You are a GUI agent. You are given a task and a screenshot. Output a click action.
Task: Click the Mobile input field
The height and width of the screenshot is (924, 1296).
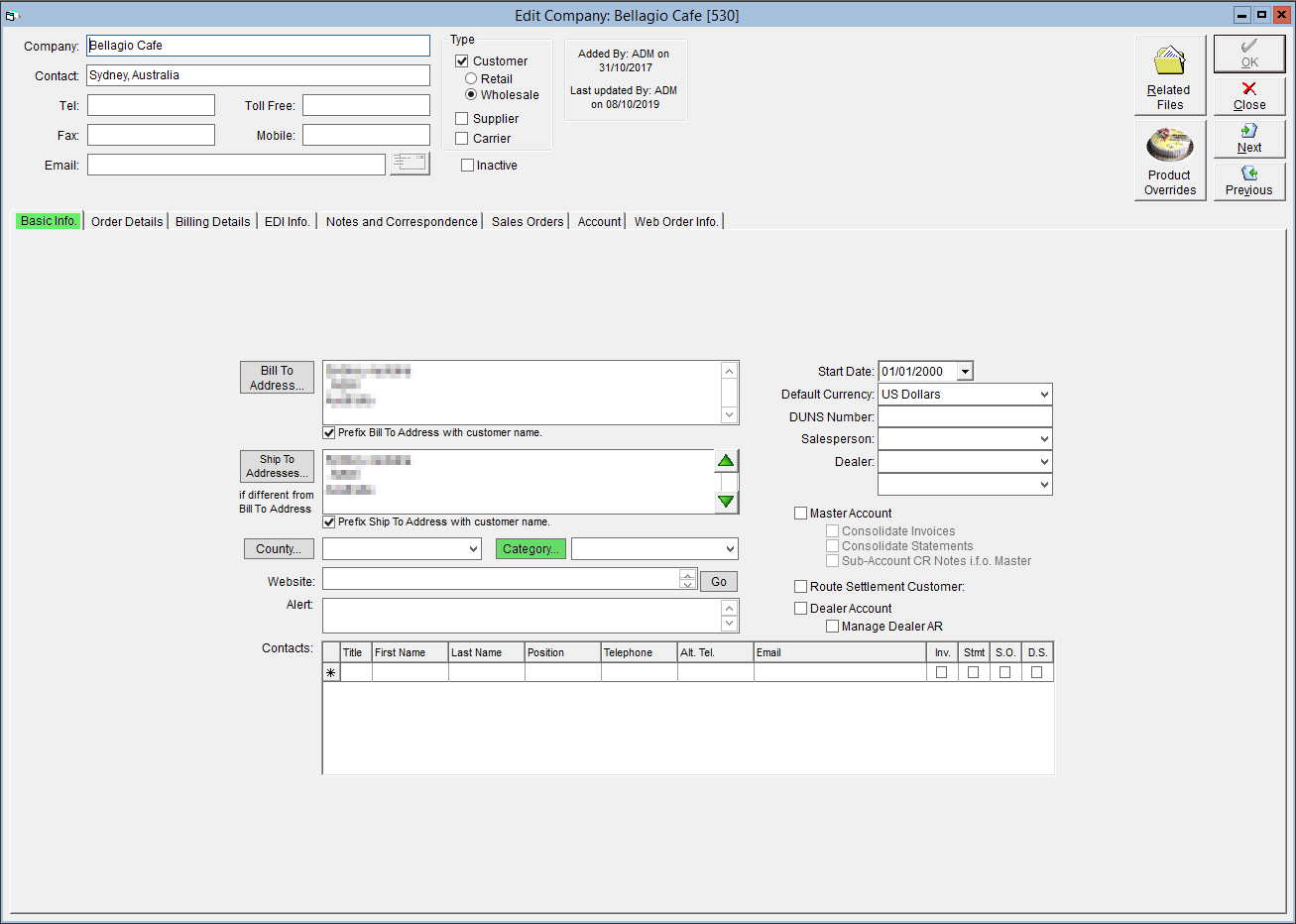pyautogui.click(x=366, y=135)
